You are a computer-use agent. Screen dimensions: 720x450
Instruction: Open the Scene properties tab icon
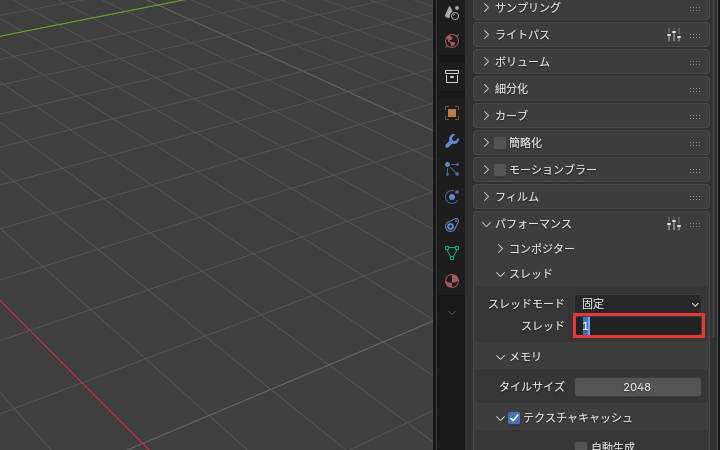coord(452,13)
